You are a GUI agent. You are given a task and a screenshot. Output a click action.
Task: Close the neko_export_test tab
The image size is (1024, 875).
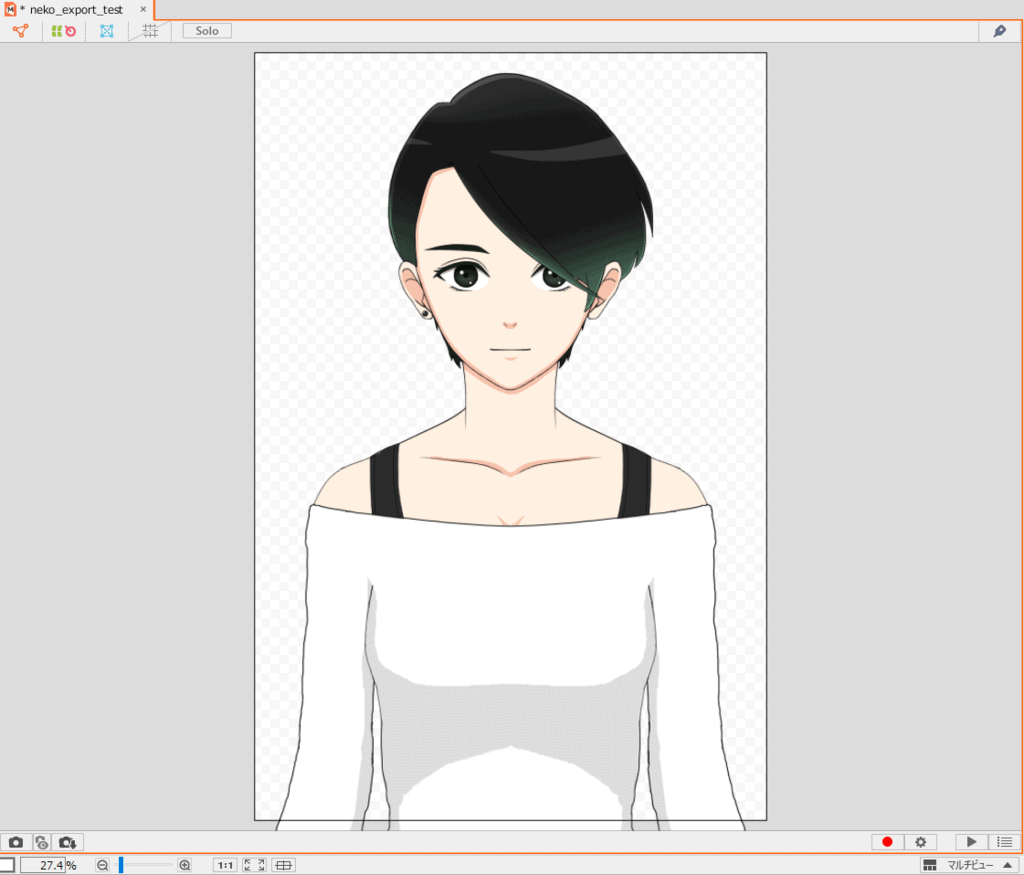[143, 9]
